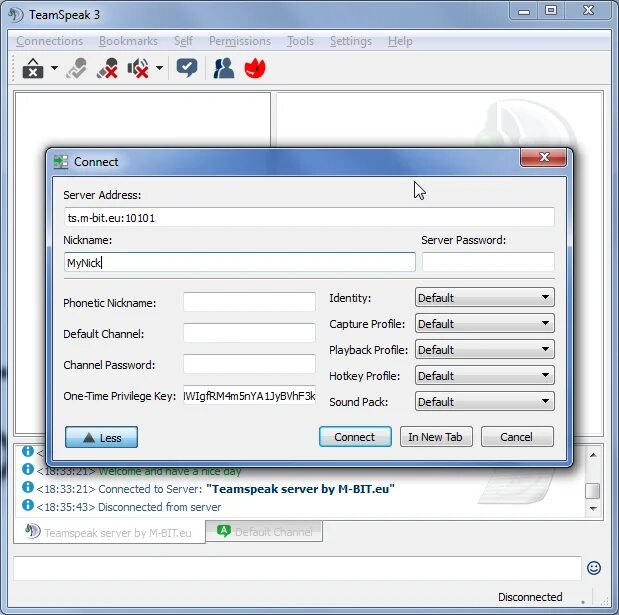Click the Default Channel field
This screenshot has height=615, width=619.
coord(249,333)
